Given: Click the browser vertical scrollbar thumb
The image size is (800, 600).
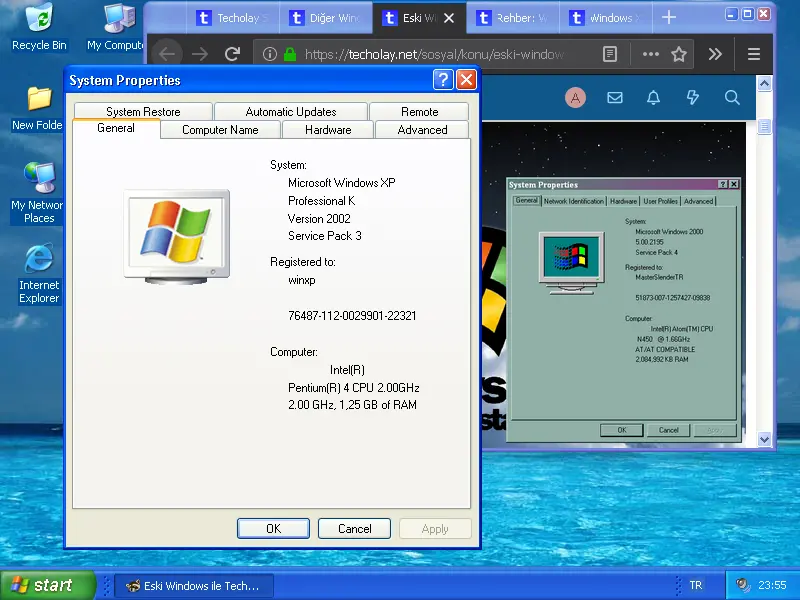Looking at the screenshot, I should pos(764,126).
